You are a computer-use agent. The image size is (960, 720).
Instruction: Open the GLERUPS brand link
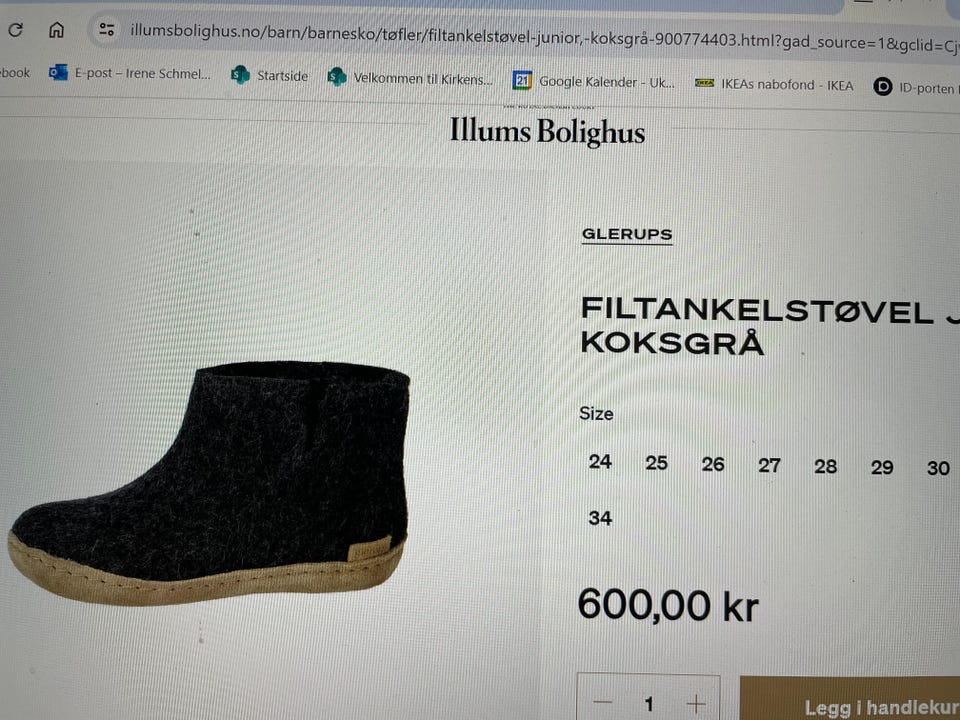627,234
